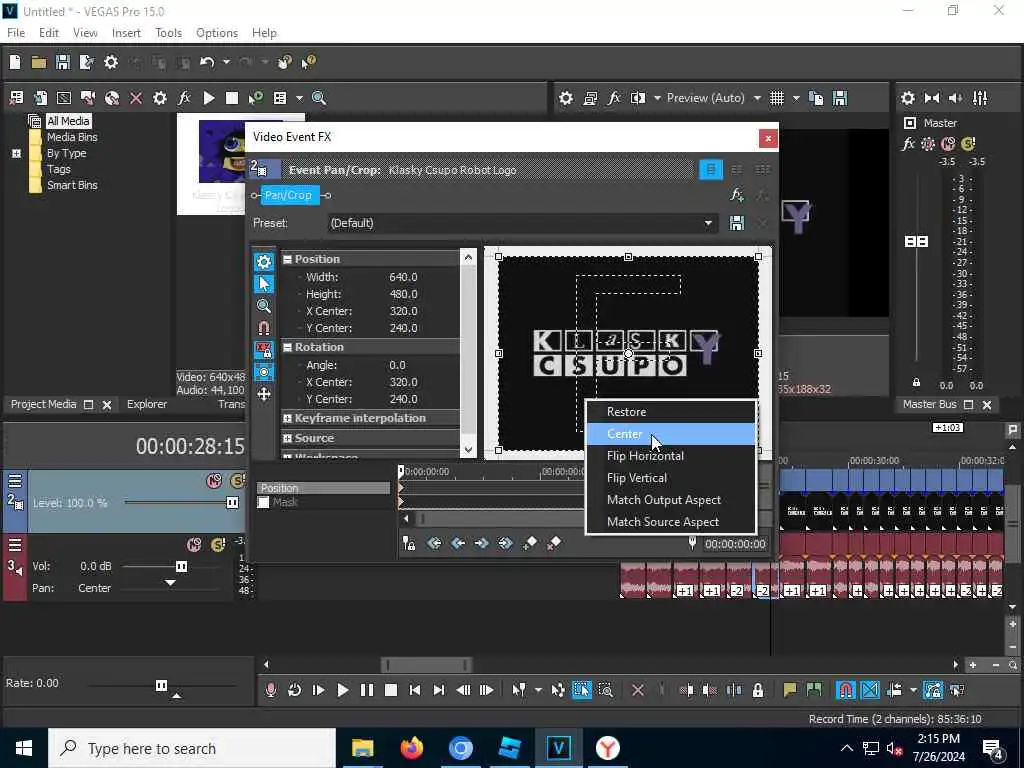This screenshot has width=1024, height=768.
Task: Switch to the Explorer tab
Action: [147, 404]
